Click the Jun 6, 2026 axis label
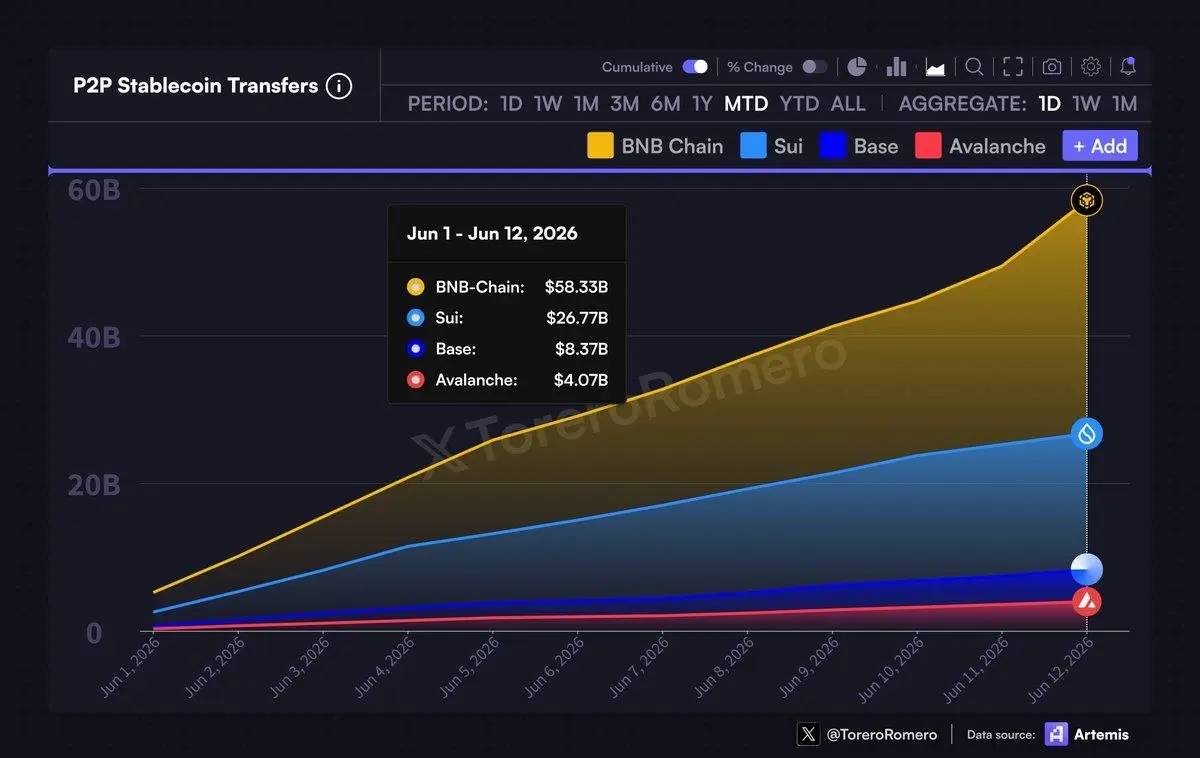The width and height of the screenshot is (1200, 758). pos(553,668)
